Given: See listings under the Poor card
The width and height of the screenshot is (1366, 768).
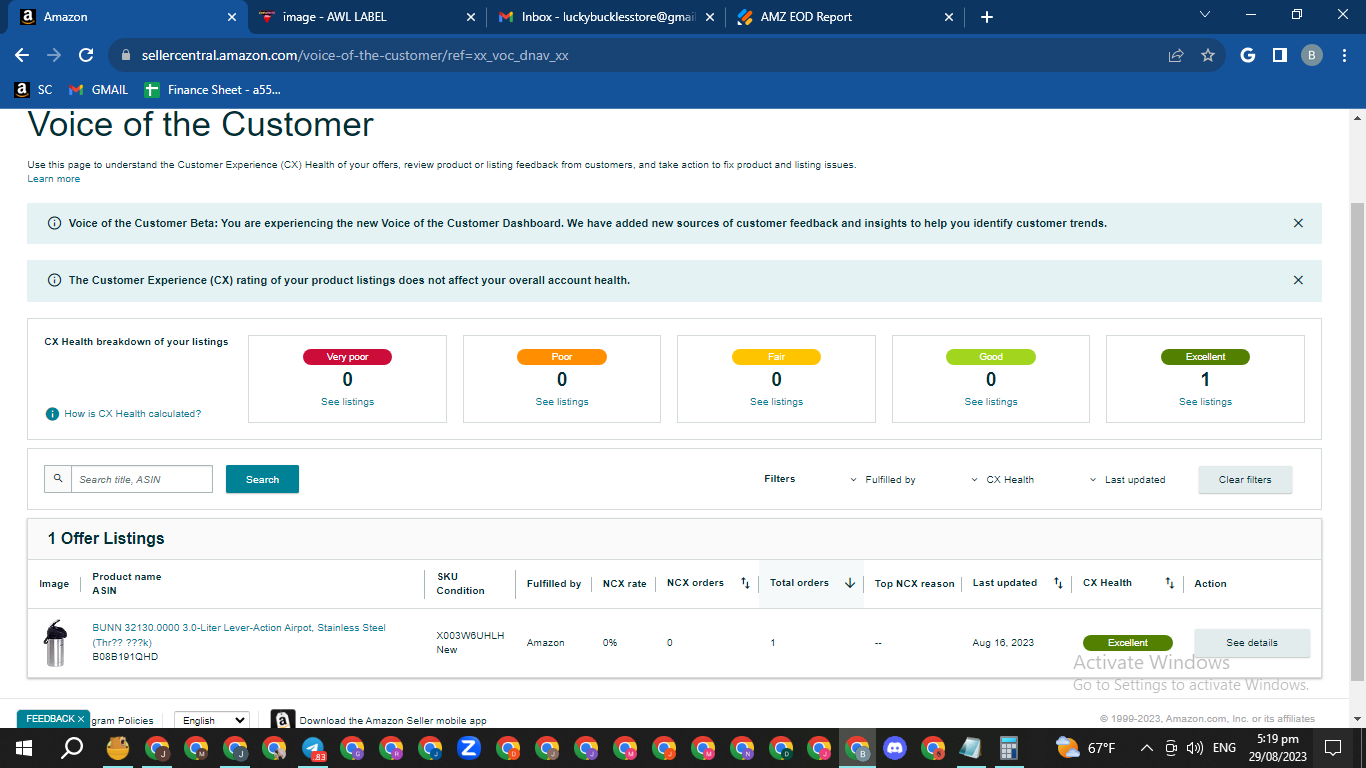Looking at the screenshot, I should tap(562, 402).
